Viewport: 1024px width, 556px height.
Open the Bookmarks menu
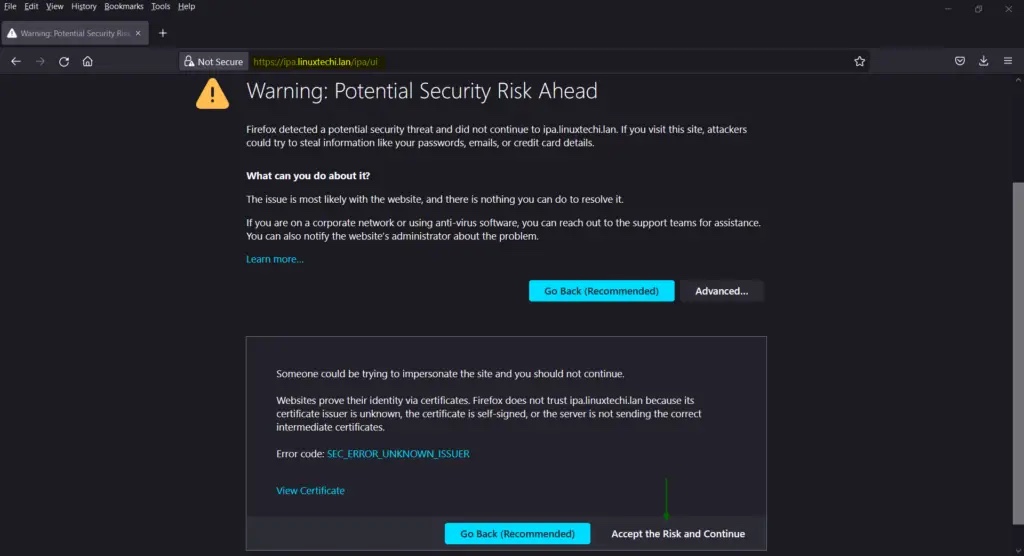[124, 6]
